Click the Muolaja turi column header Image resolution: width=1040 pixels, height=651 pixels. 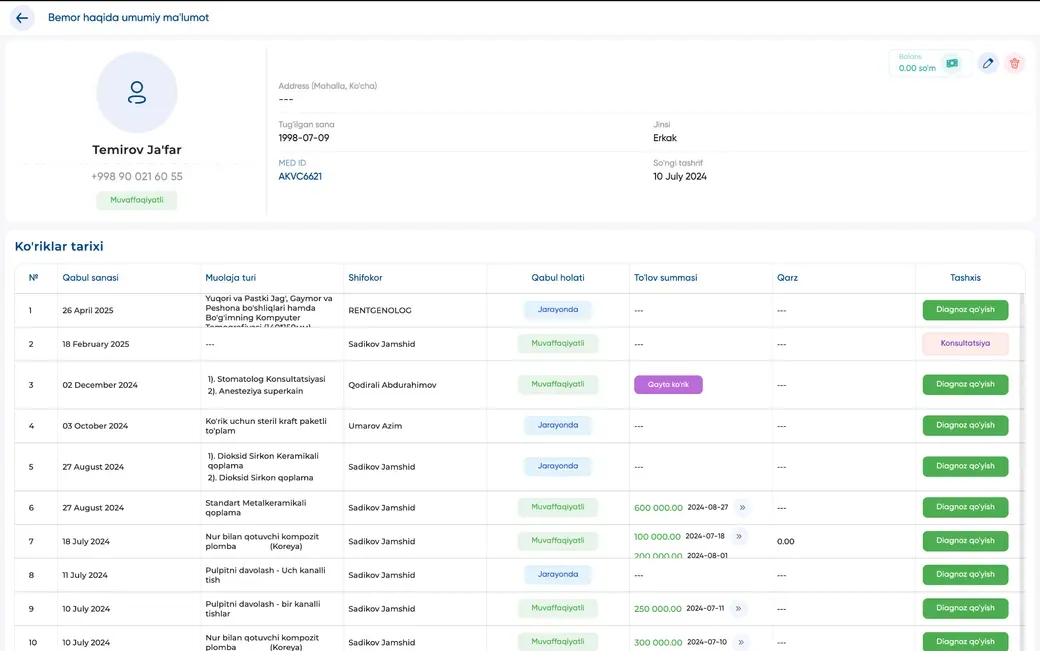click(x=230, y=278)
